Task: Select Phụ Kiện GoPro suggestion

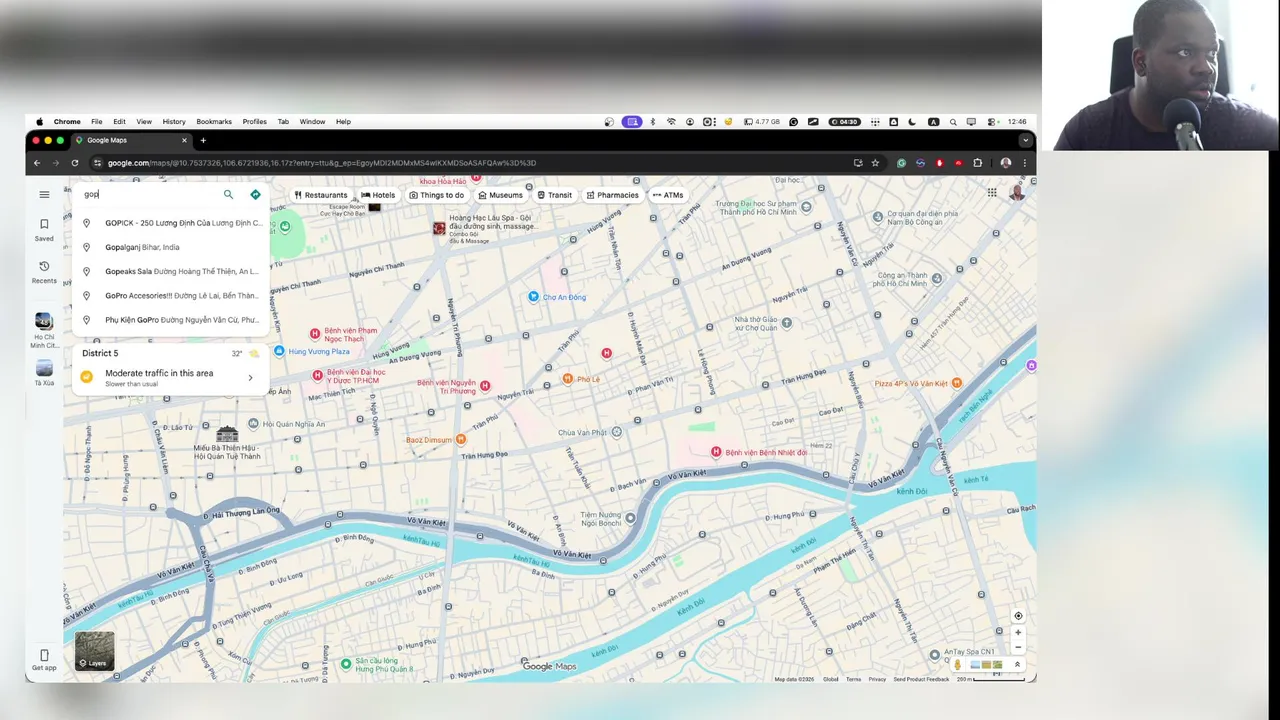Action: (x=170, y=320)
